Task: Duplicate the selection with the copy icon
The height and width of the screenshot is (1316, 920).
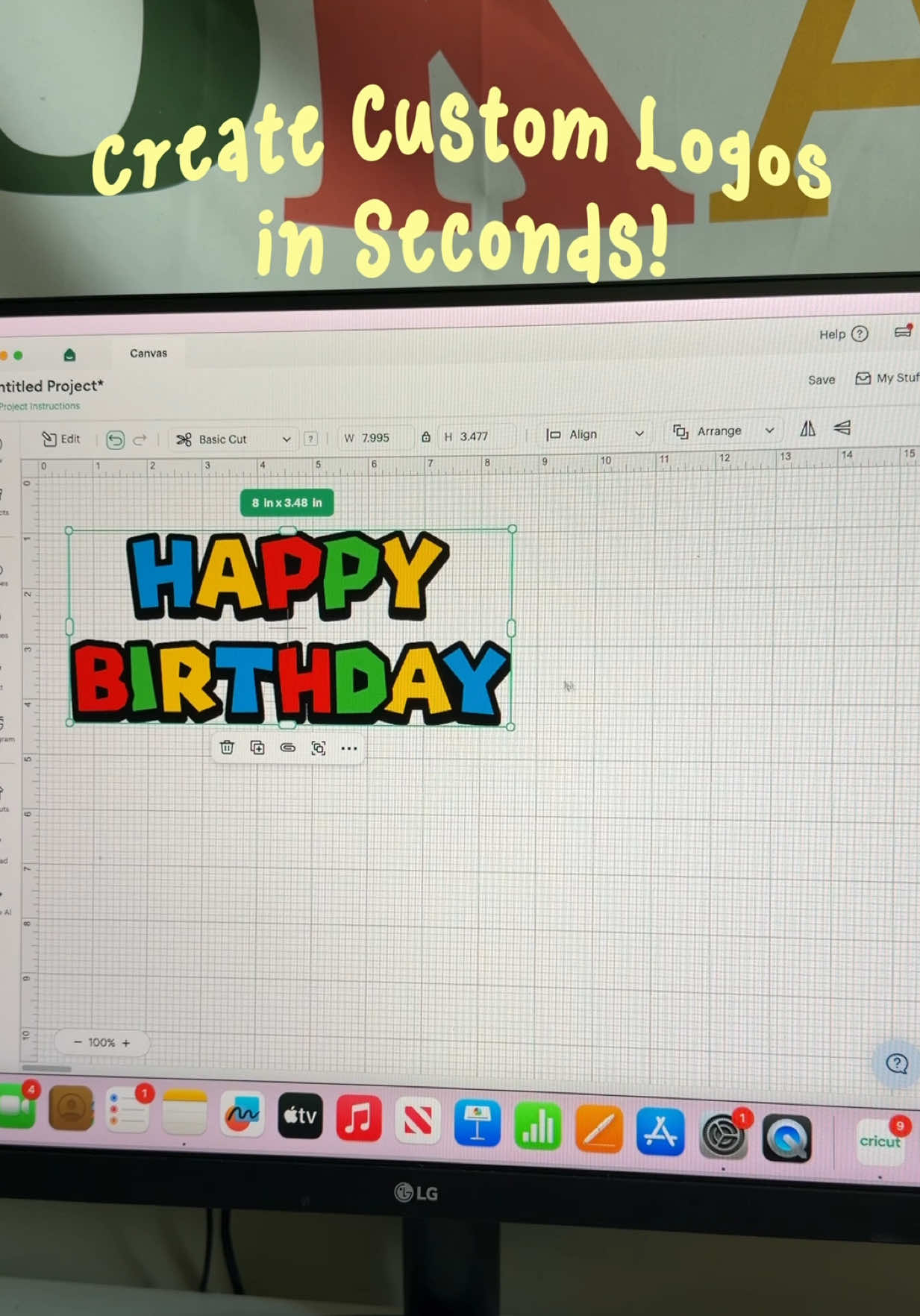Action: 257,748
